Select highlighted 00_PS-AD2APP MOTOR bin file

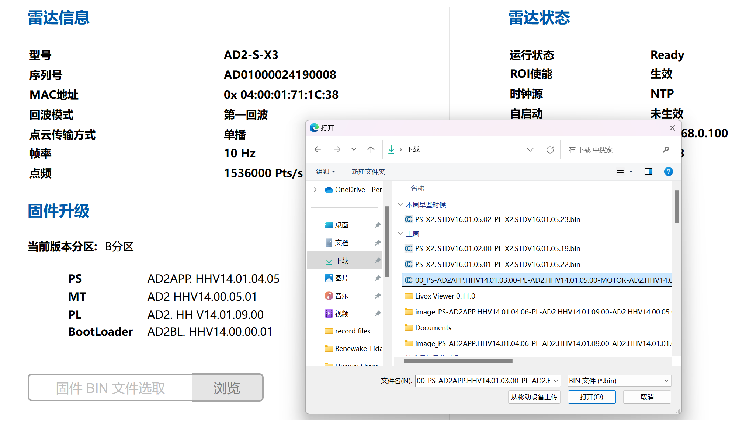[x=537, y=280]
